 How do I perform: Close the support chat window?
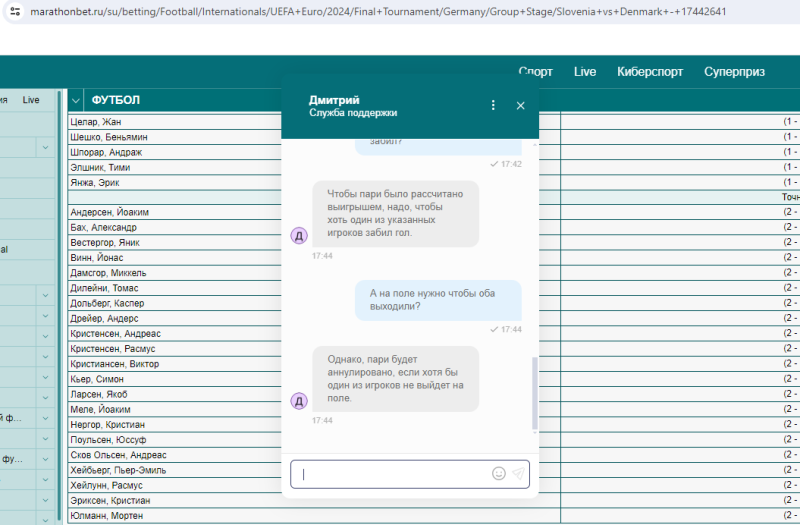point(520,105)
